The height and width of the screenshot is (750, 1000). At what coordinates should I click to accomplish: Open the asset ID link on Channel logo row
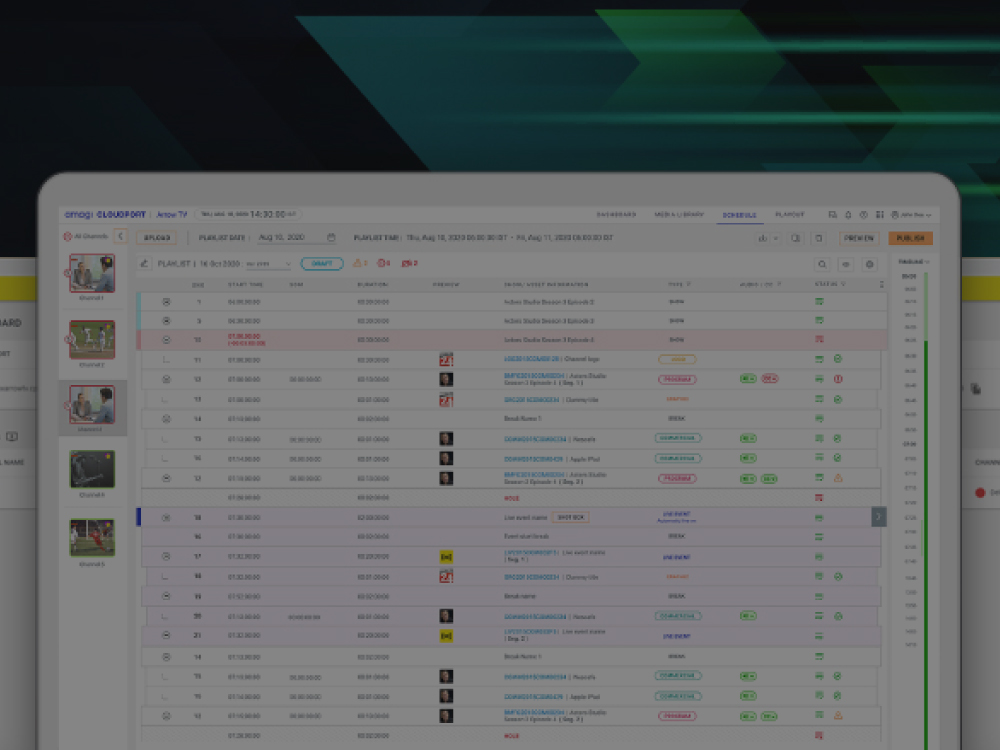pyautogui.click(x=531, y=359)
